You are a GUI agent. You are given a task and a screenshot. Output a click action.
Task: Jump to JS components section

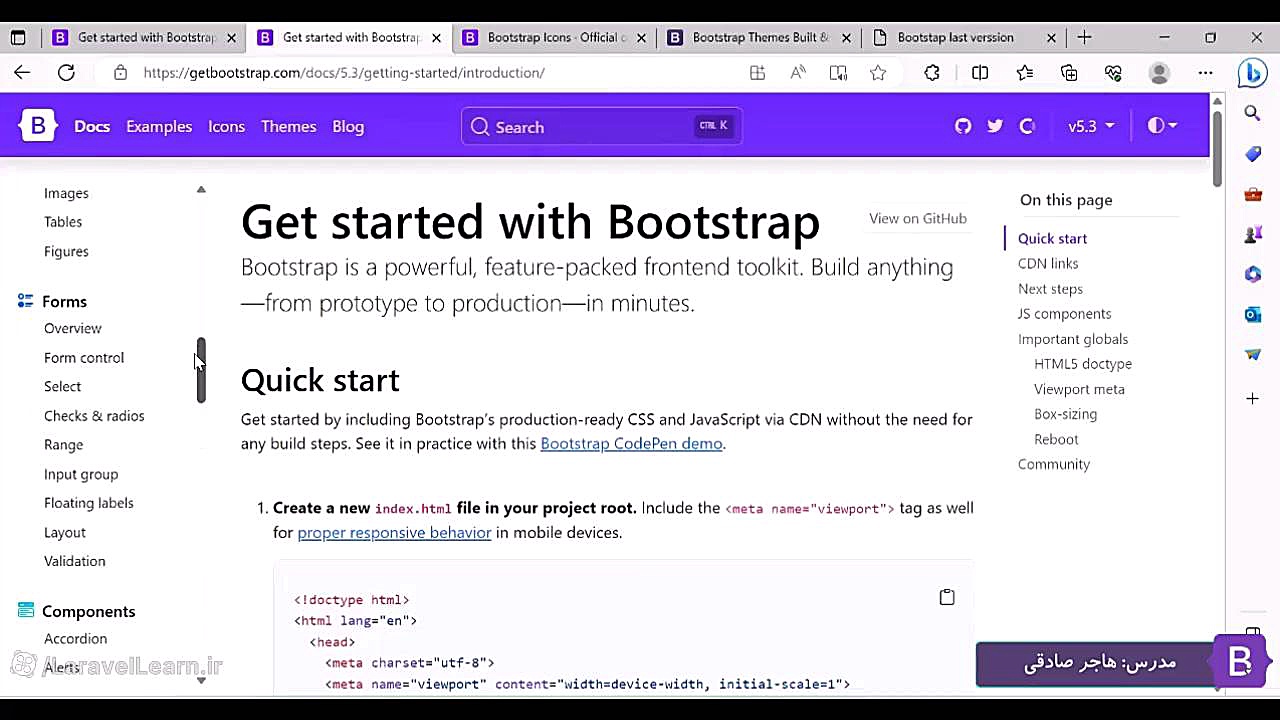pos(1064,313)
